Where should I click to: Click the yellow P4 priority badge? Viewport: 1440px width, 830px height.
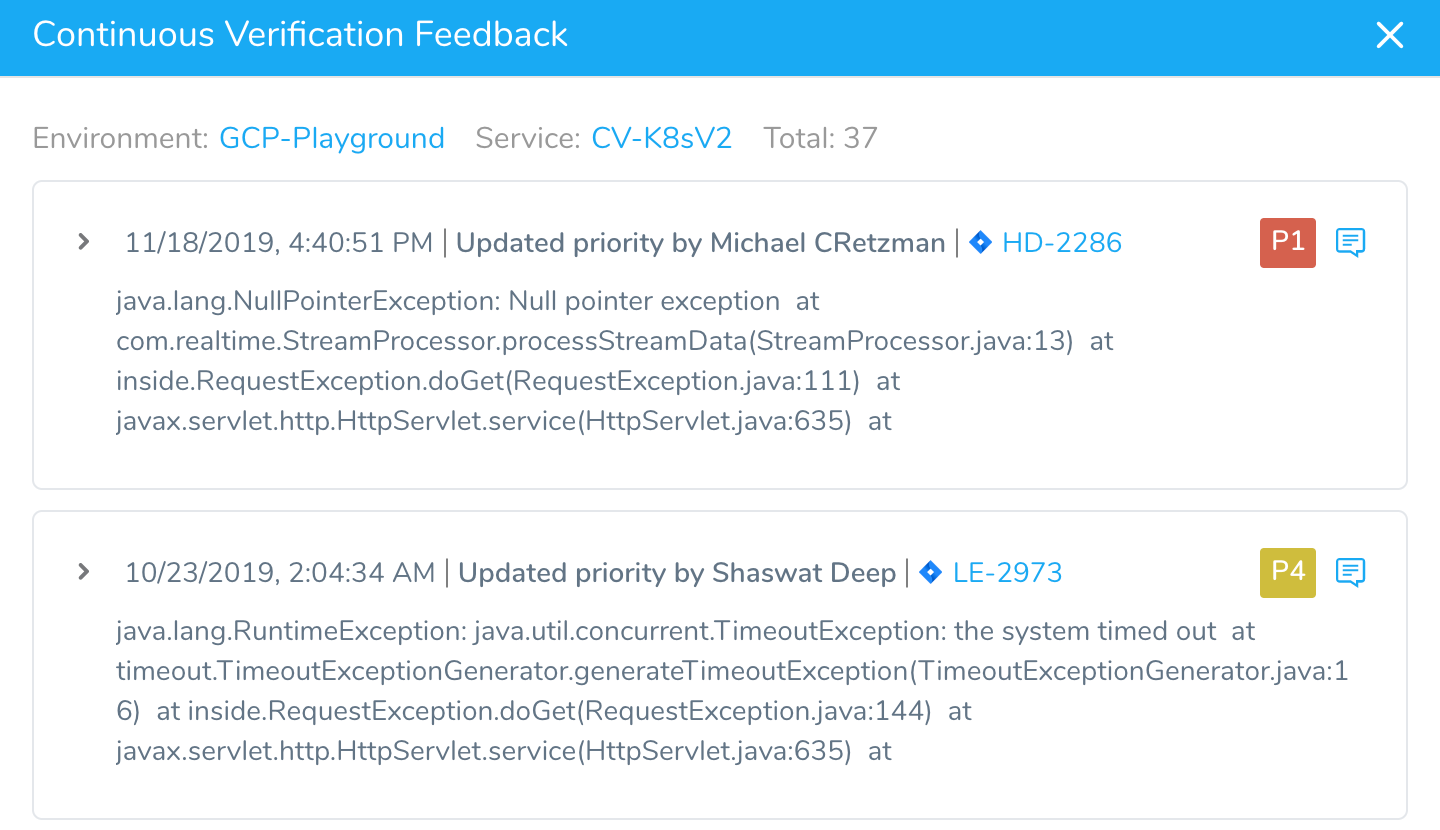tap(1288, 572)
